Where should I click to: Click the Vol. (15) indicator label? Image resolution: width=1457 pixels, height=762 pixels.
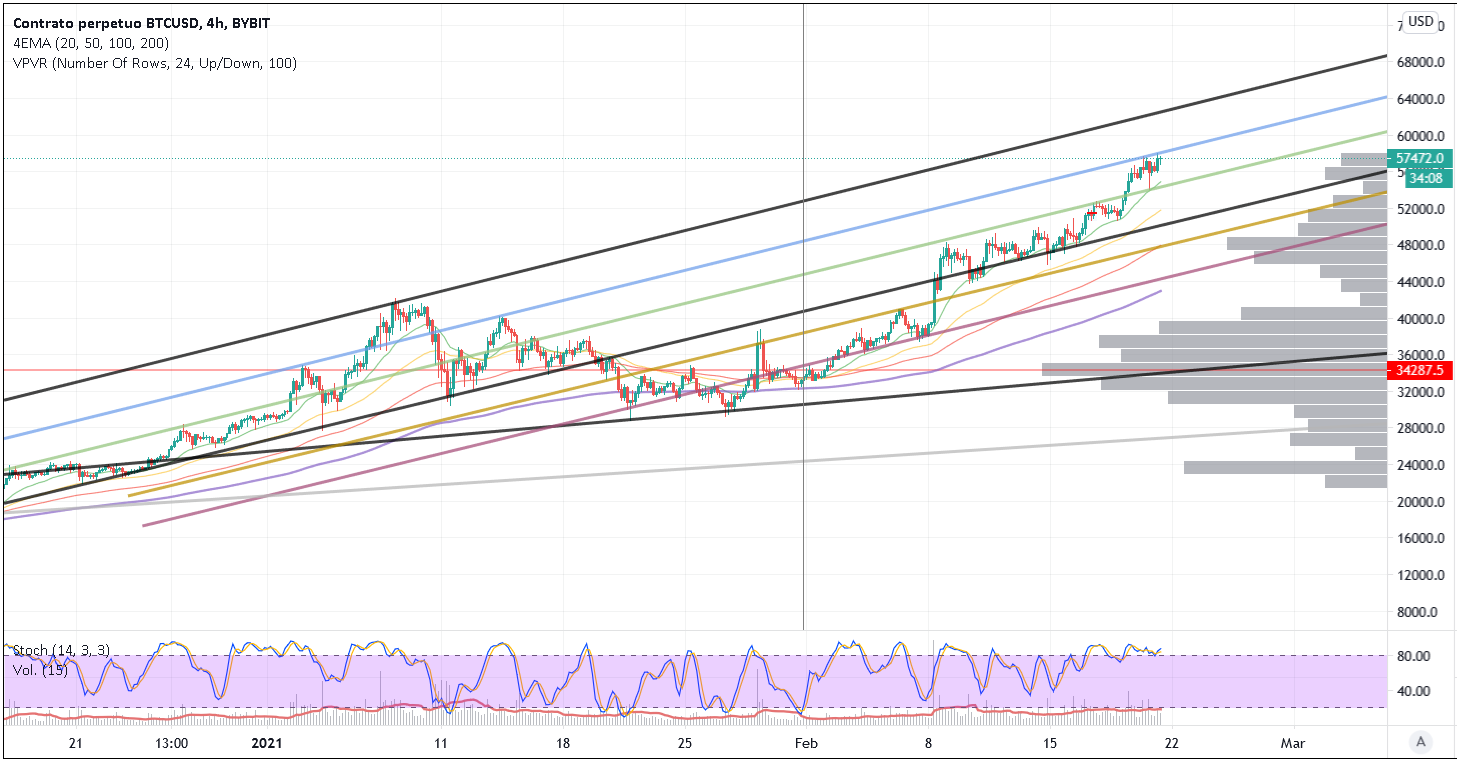[x=39, y=668]
